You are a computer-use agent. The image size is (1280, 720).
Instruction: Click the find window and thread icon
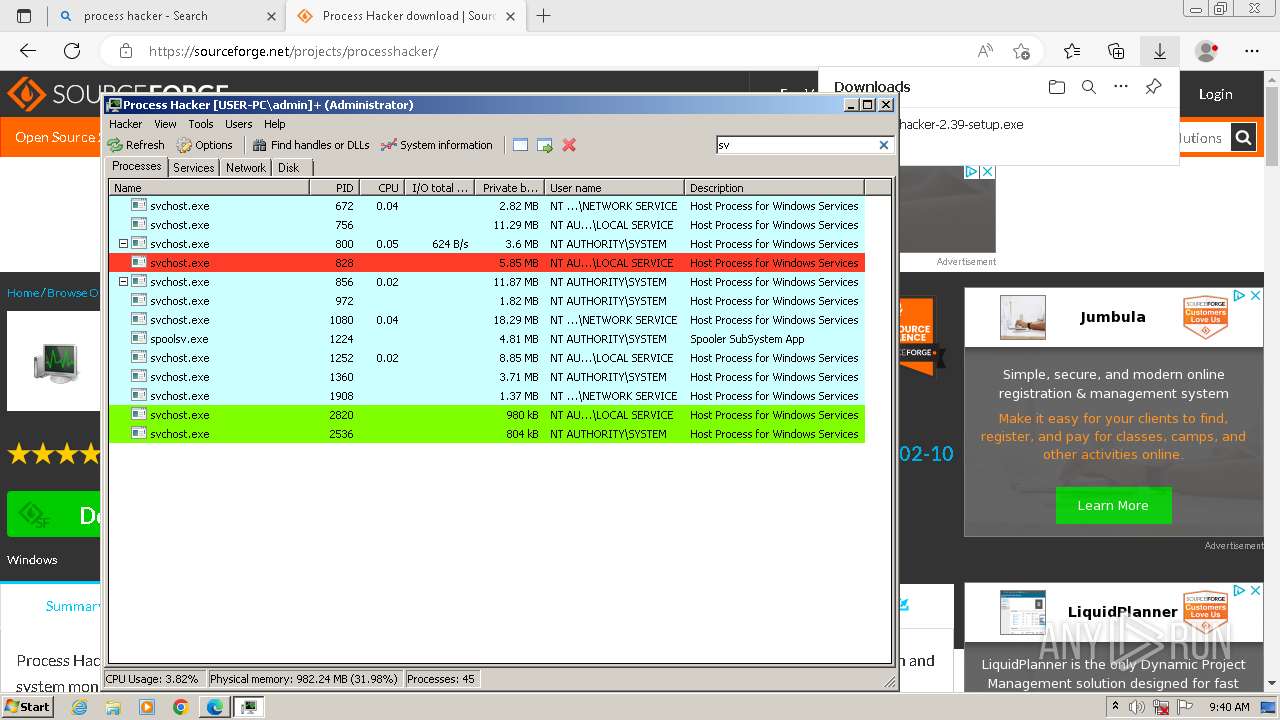click(x=545, y=145)
